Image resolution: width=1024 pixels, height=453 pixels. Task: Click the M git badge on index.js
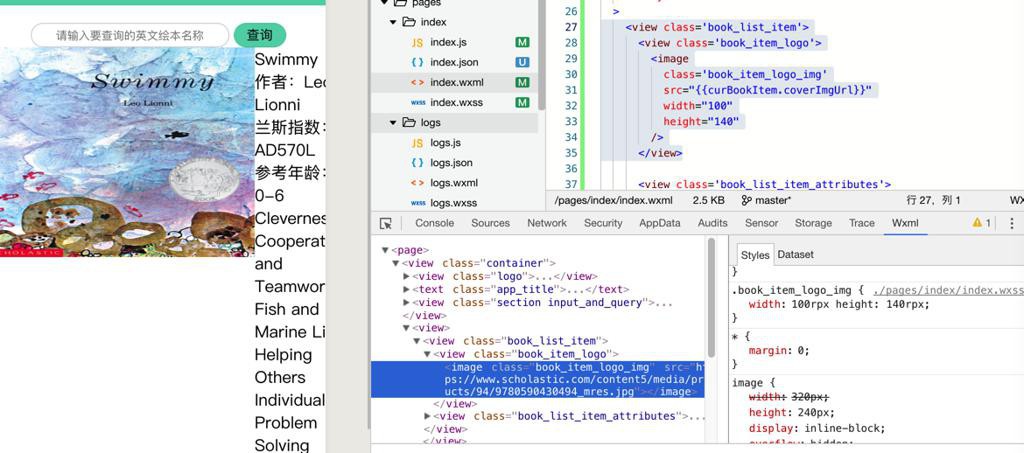[522, 42]
